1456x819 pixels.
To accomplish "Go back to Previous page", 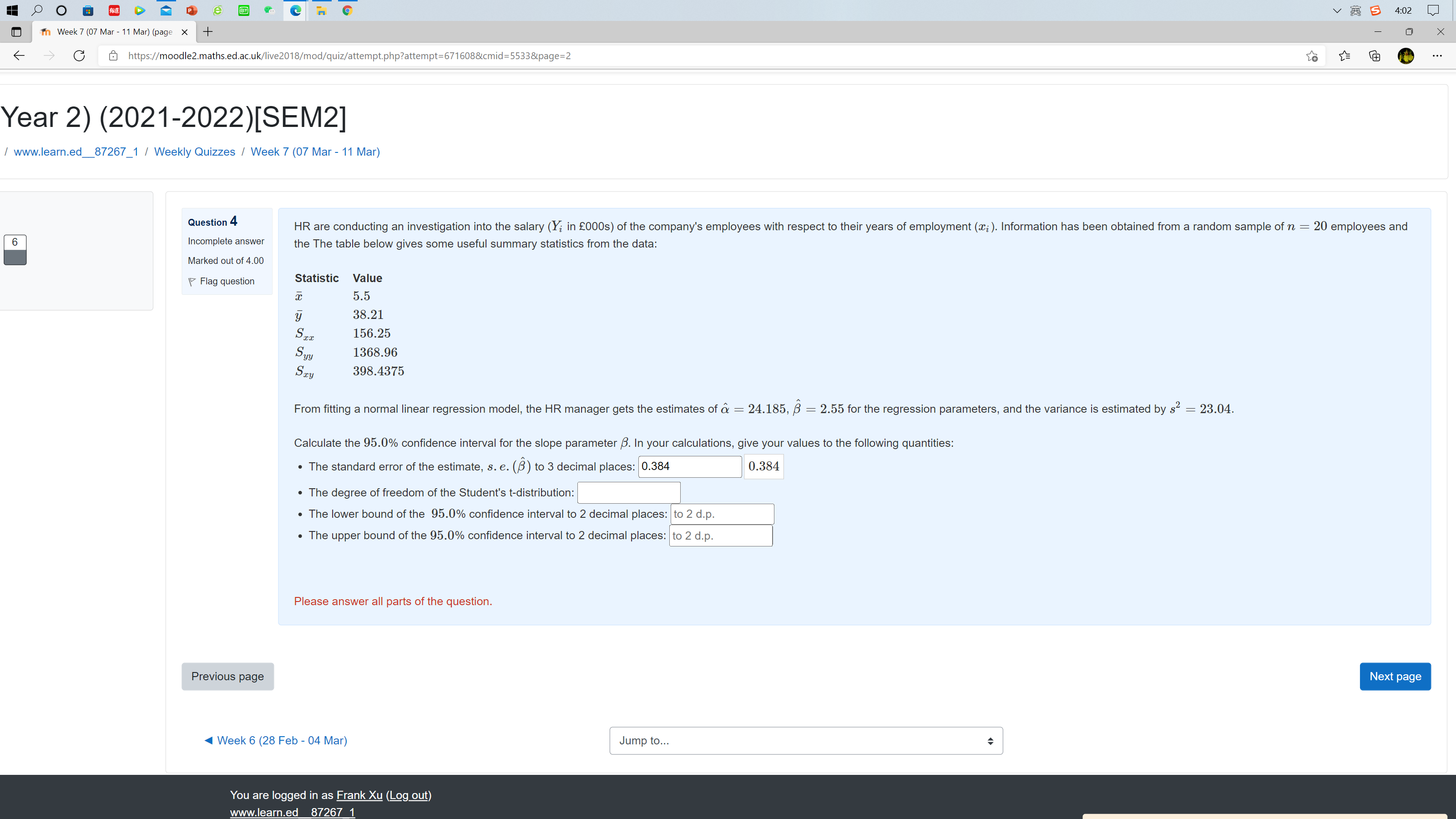I will point(227,676).
